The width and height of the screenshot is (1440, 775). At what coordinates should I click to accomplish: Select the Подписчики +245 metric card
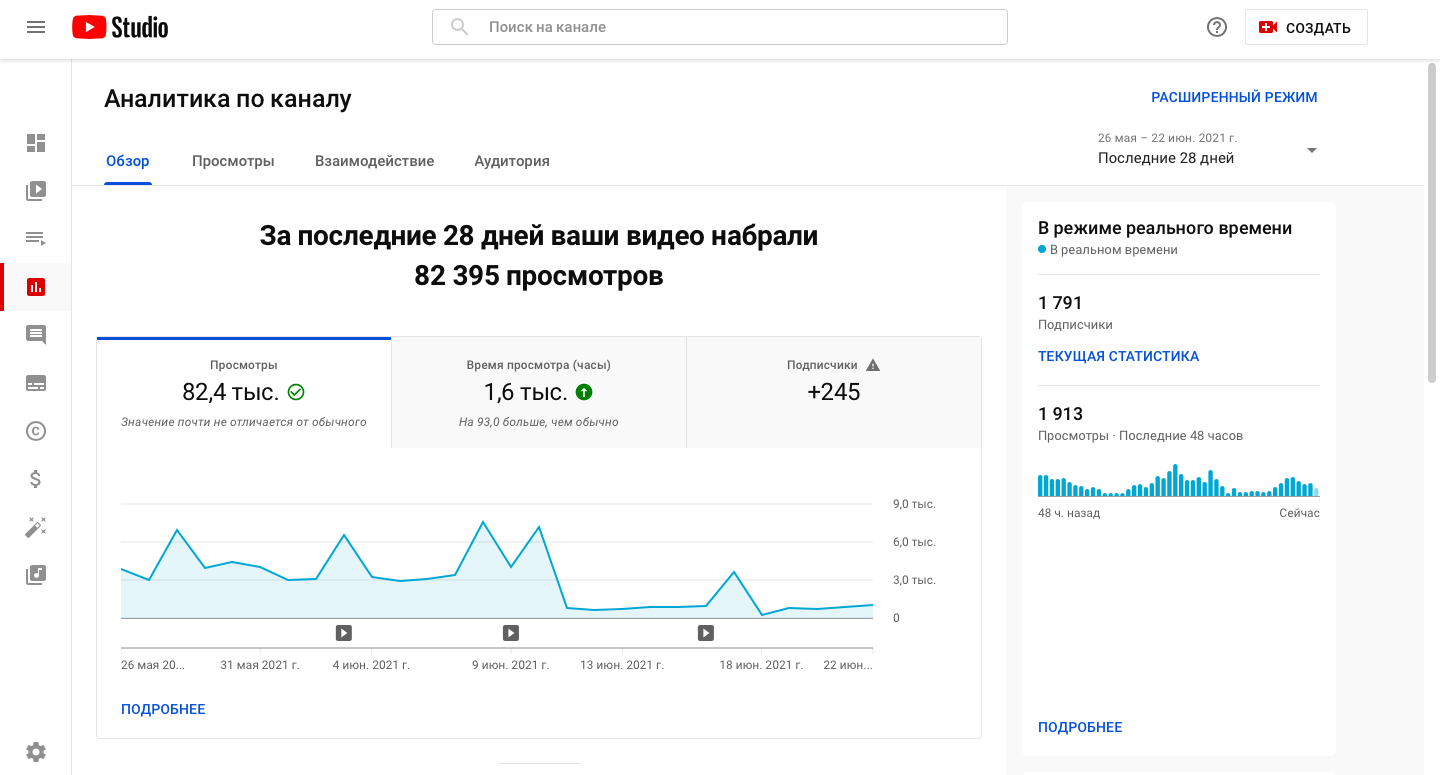point(834,393)
